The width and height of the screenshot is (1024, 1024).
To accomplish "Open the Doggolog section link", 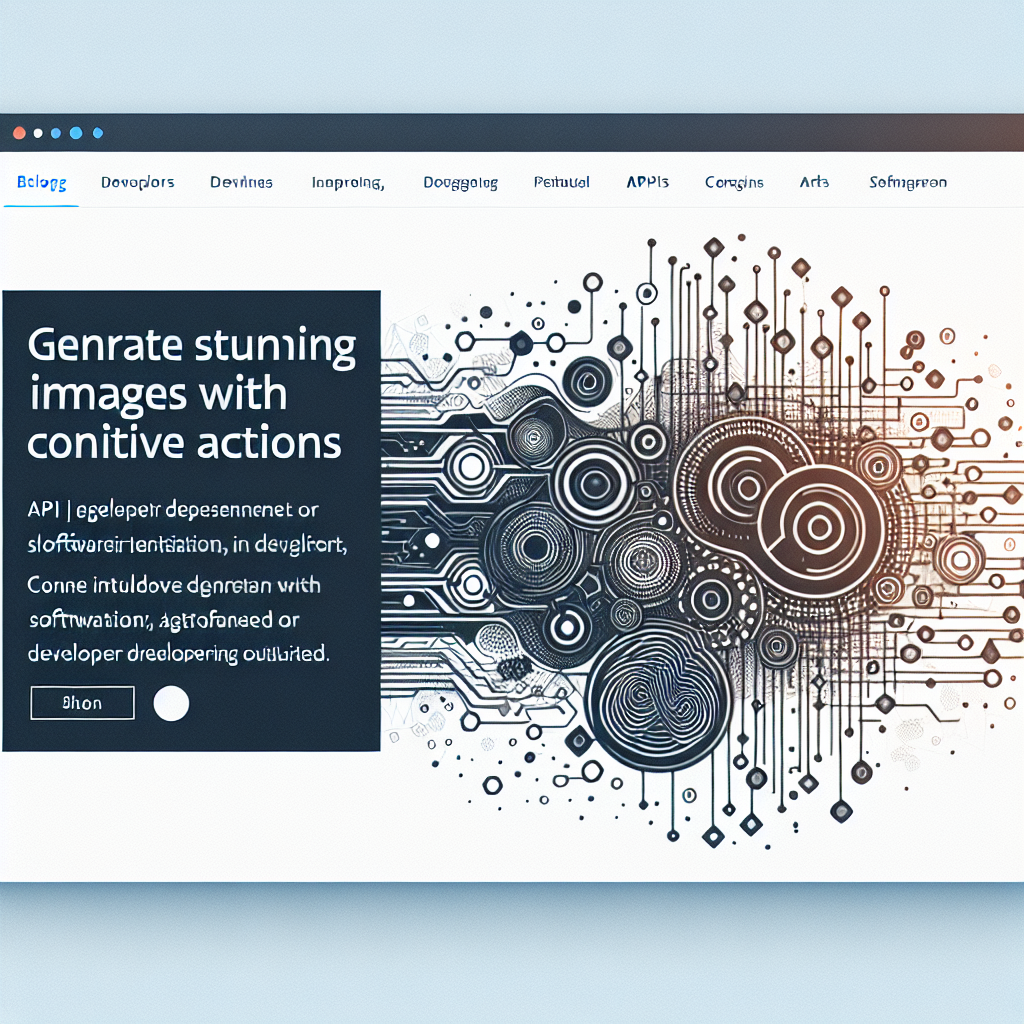I will (x=459, y=182).
